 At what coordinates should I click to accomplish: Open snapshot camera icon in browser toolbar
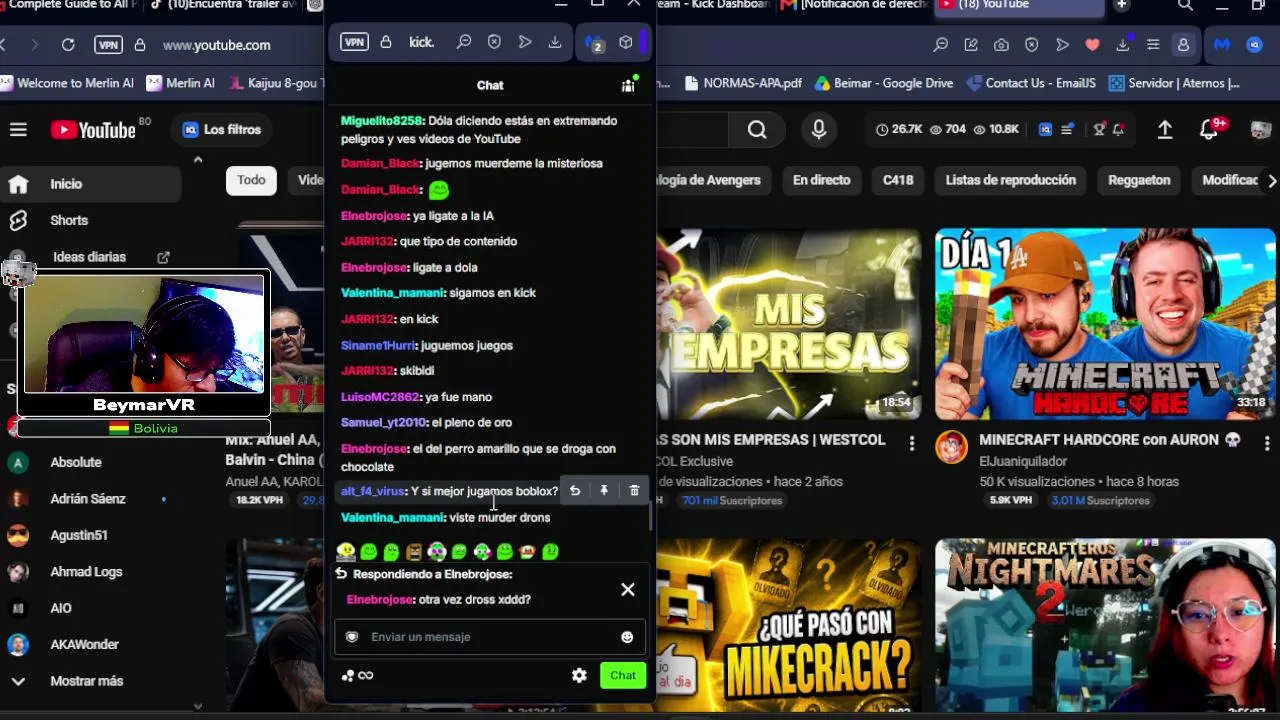(1001, 45)
